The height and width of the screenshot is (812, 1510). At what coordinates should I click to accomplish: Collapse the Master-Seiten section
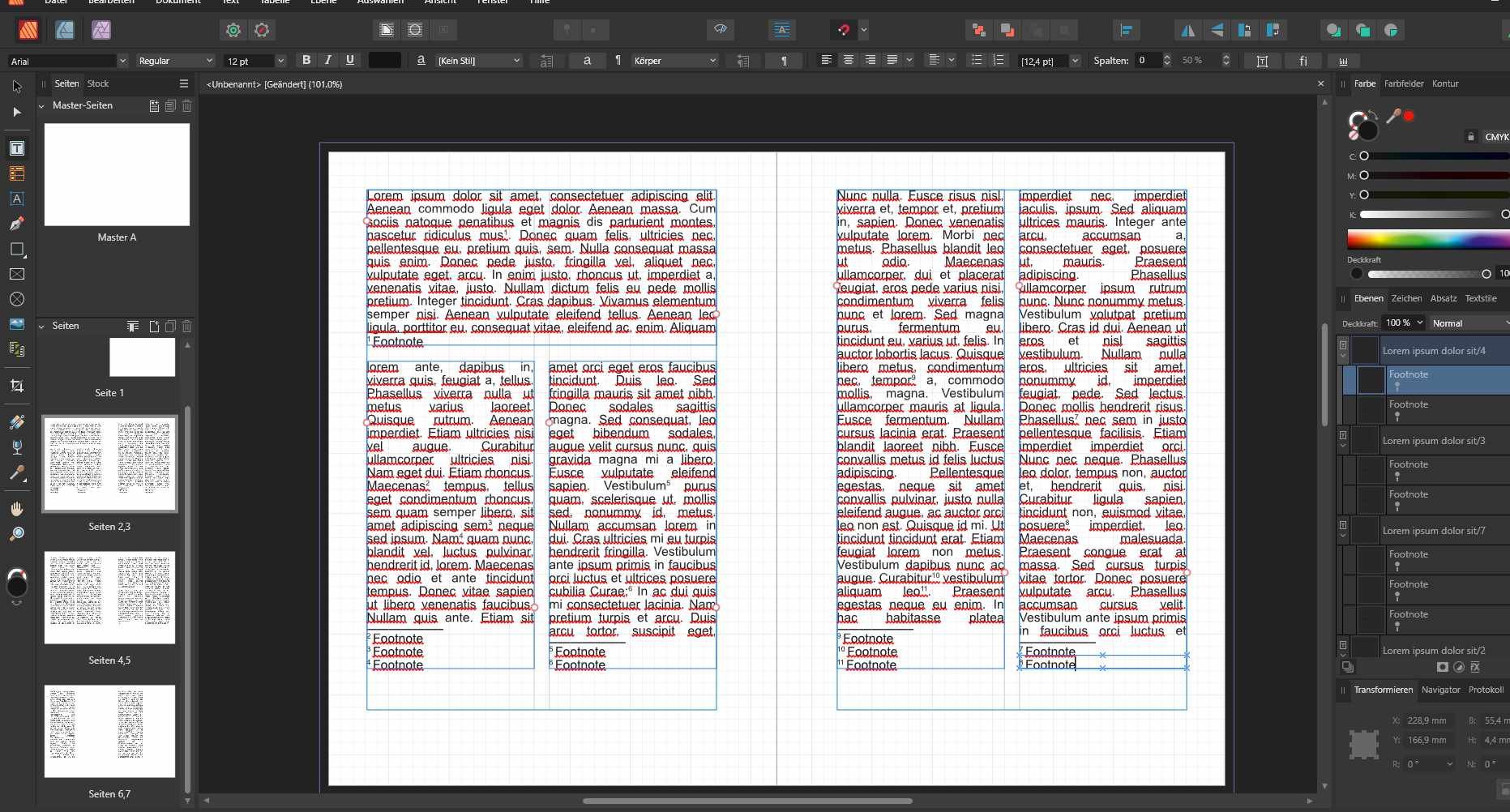[x=42, y=105]
